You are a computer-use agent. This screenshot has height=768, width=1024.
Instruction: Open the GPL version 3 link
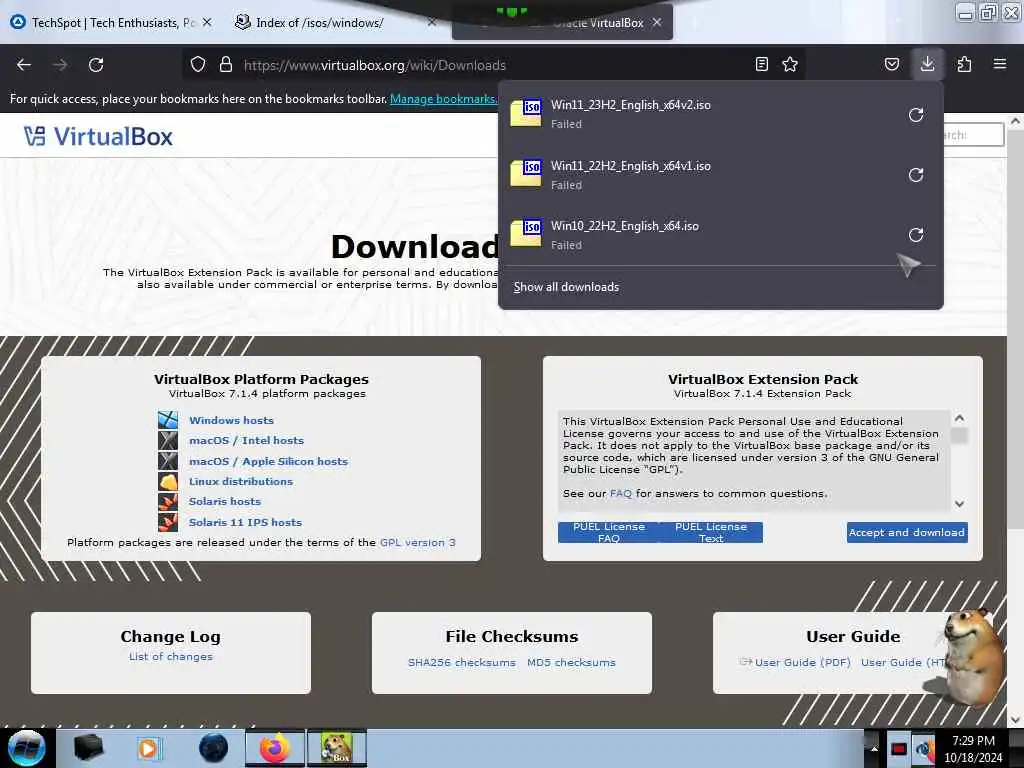418,542
